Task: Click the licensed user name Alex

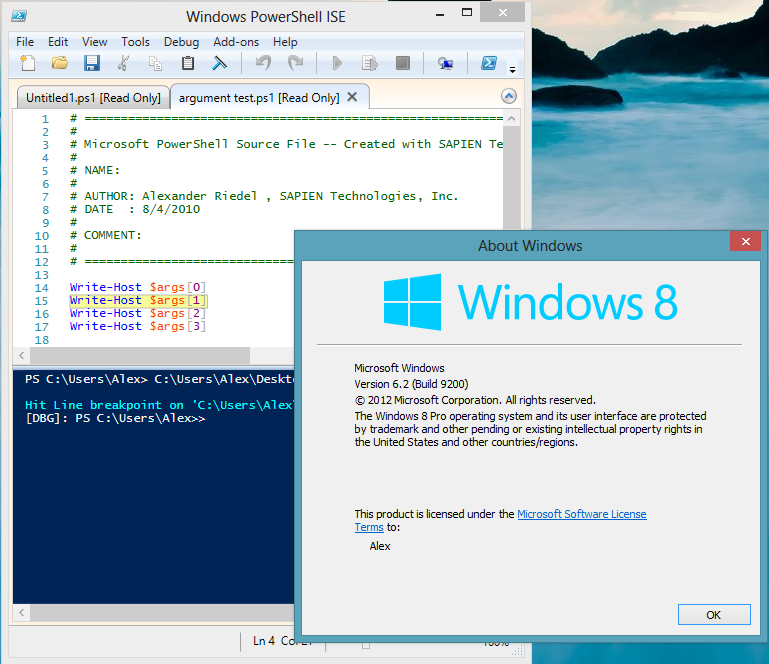Action: click(380, 546)
